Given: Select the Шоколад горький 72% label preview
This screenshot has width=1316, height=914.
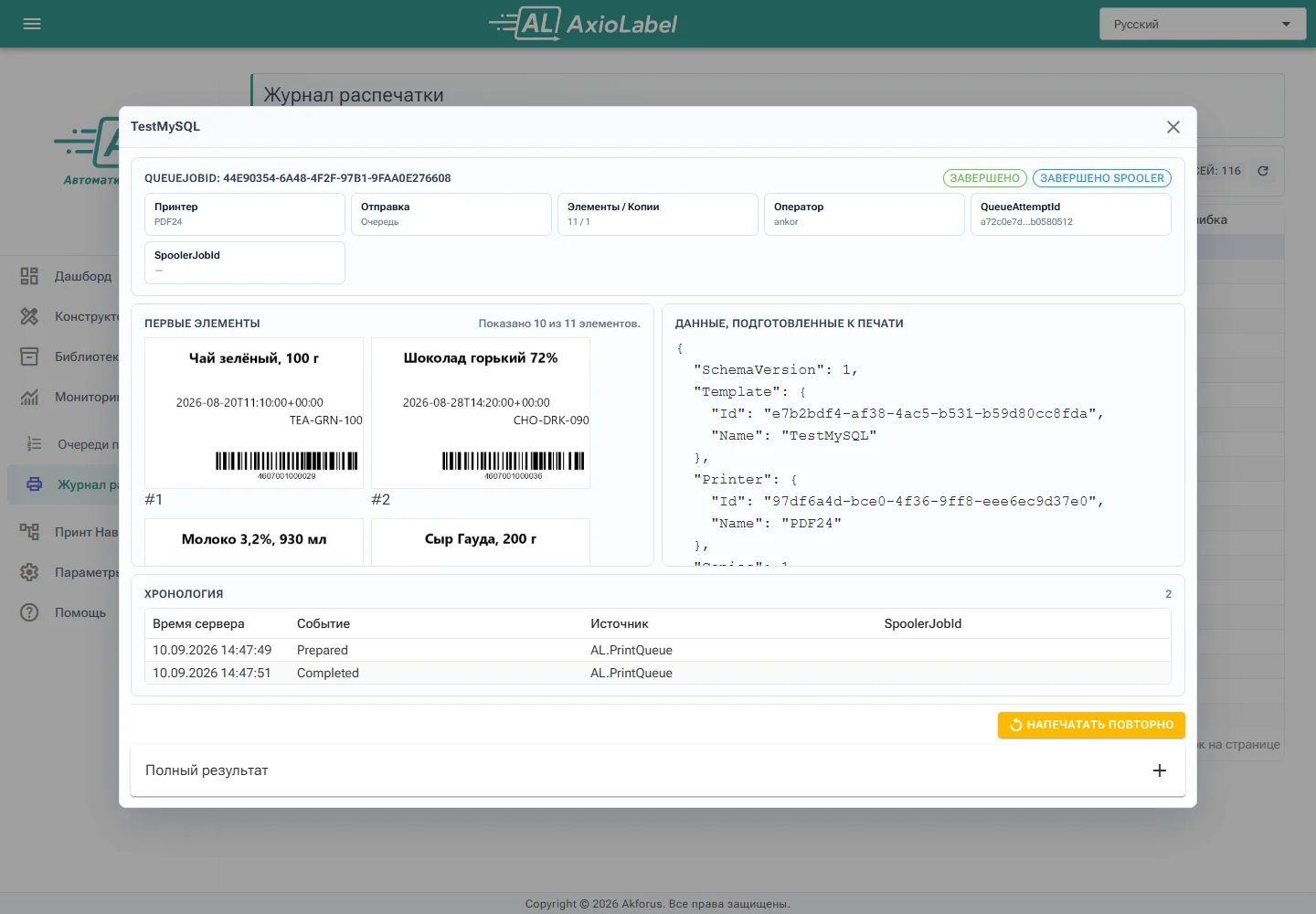Looking at the screenshot, I should coord(481,413).
